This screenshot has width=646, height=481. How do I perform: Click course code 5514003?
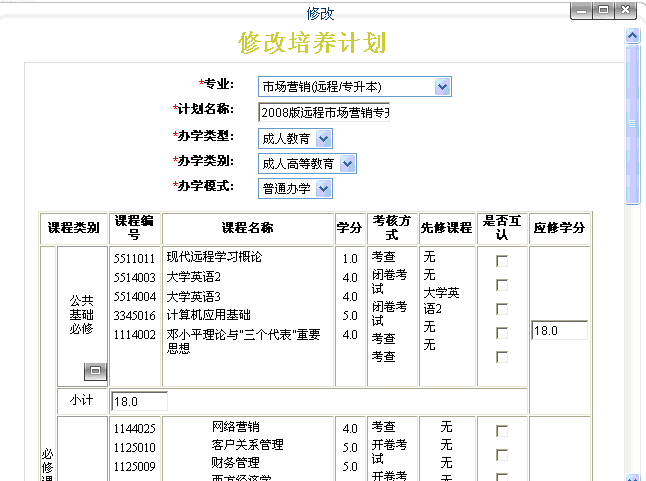point(134,278)
